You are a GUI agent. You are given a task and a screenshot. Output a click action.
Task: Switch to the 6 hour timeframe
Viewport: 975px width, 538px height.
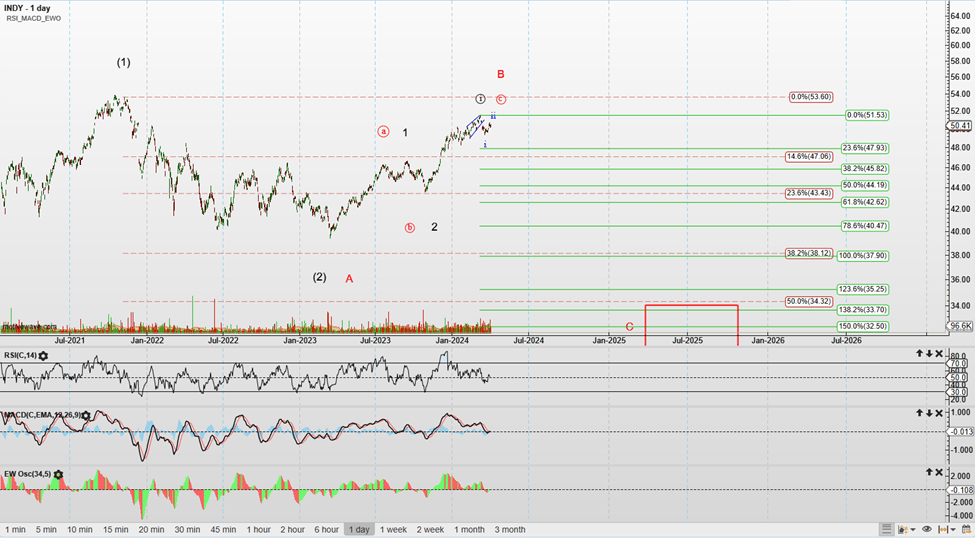326,529
